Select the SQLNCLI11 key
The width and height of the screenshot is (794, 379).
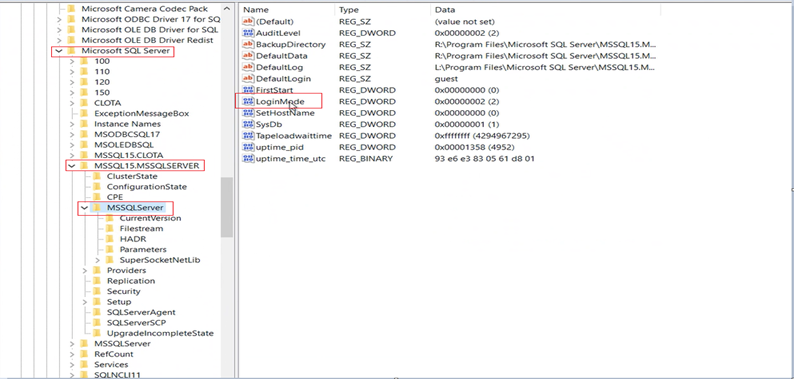116,375
